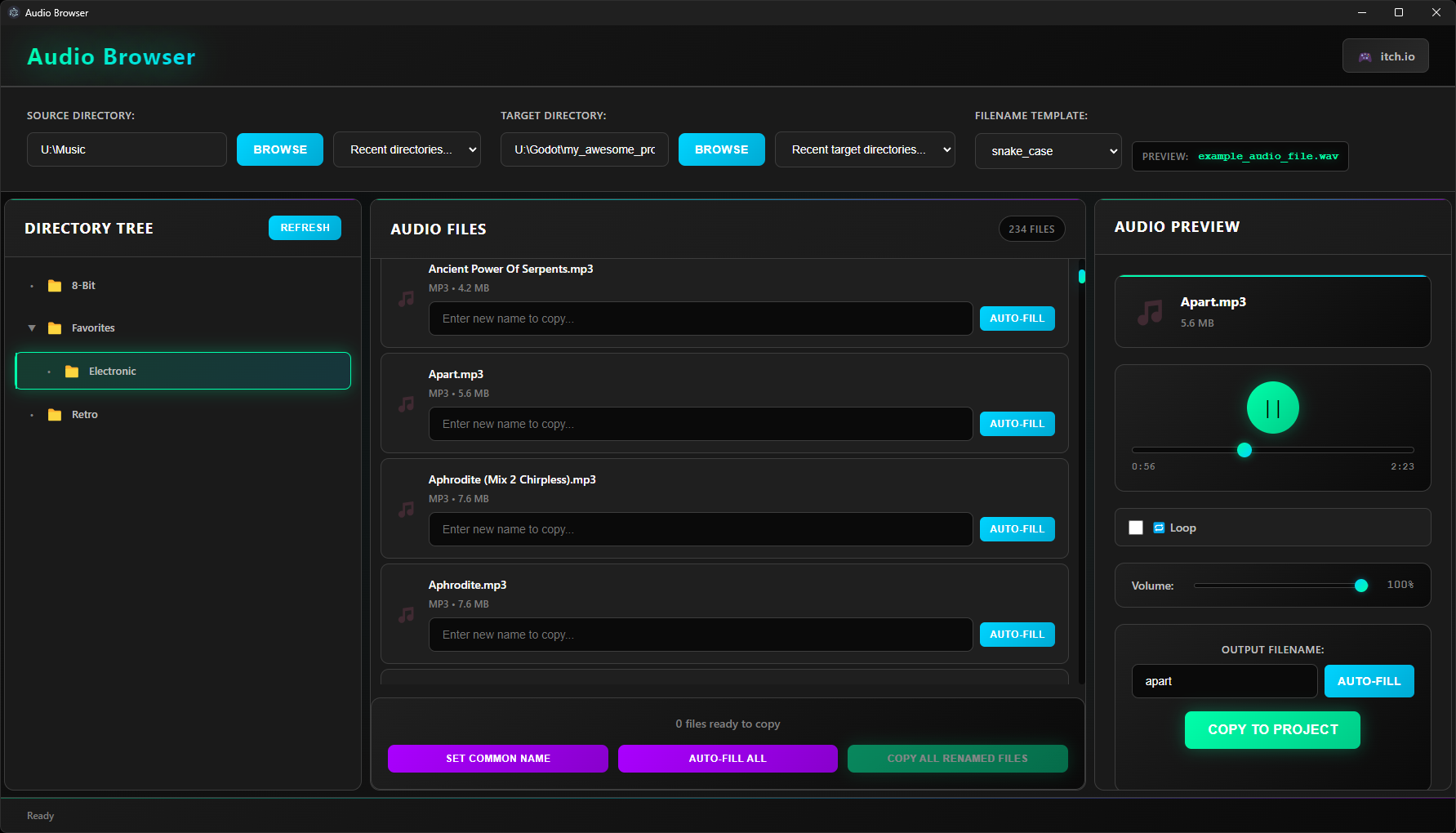Click music note icon next to Aphrodite.mp3

pos(406,615)
